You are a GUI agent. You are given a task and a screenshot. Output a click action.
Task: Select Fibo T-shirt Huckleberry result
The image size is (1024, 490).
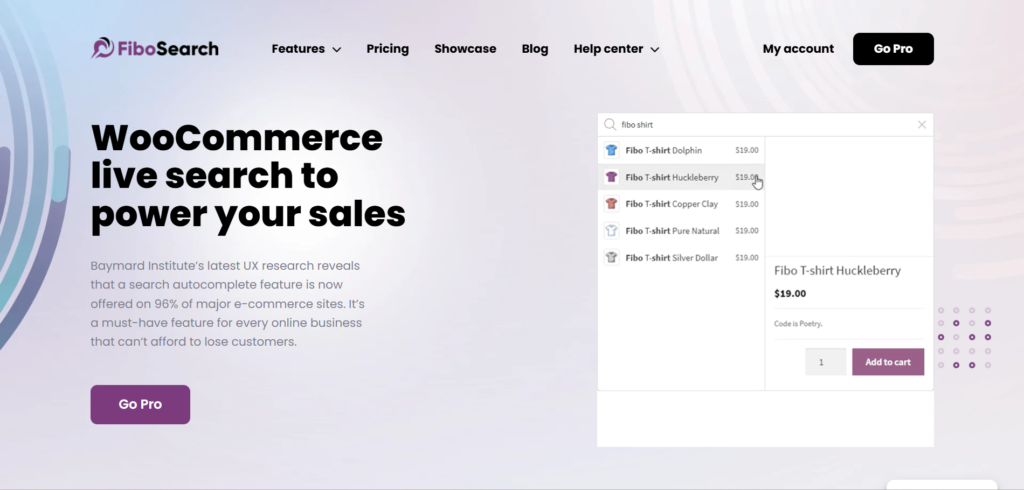[x=681, y=177]
